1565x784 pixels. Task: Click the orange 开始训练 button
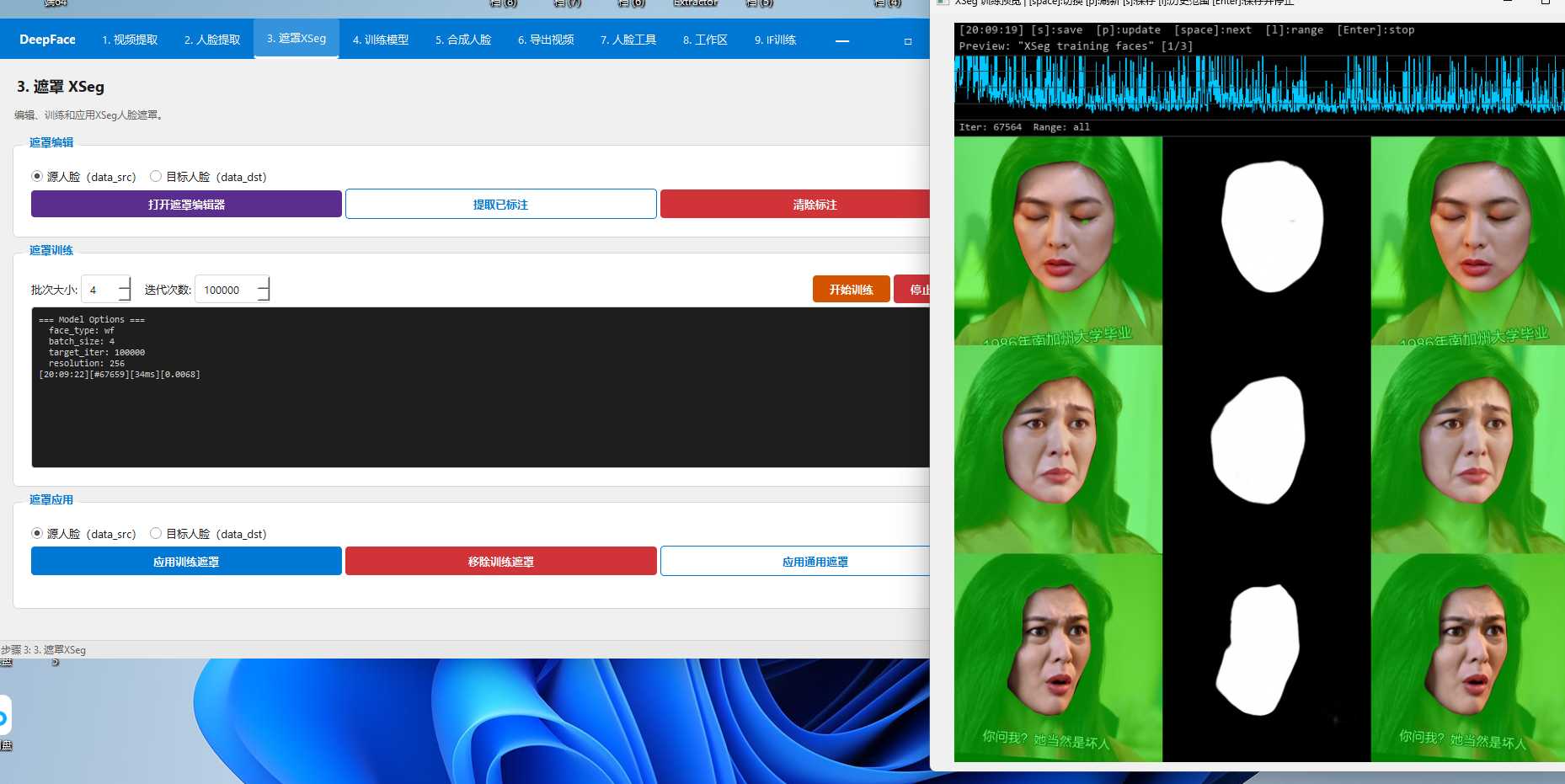(851, 289)
